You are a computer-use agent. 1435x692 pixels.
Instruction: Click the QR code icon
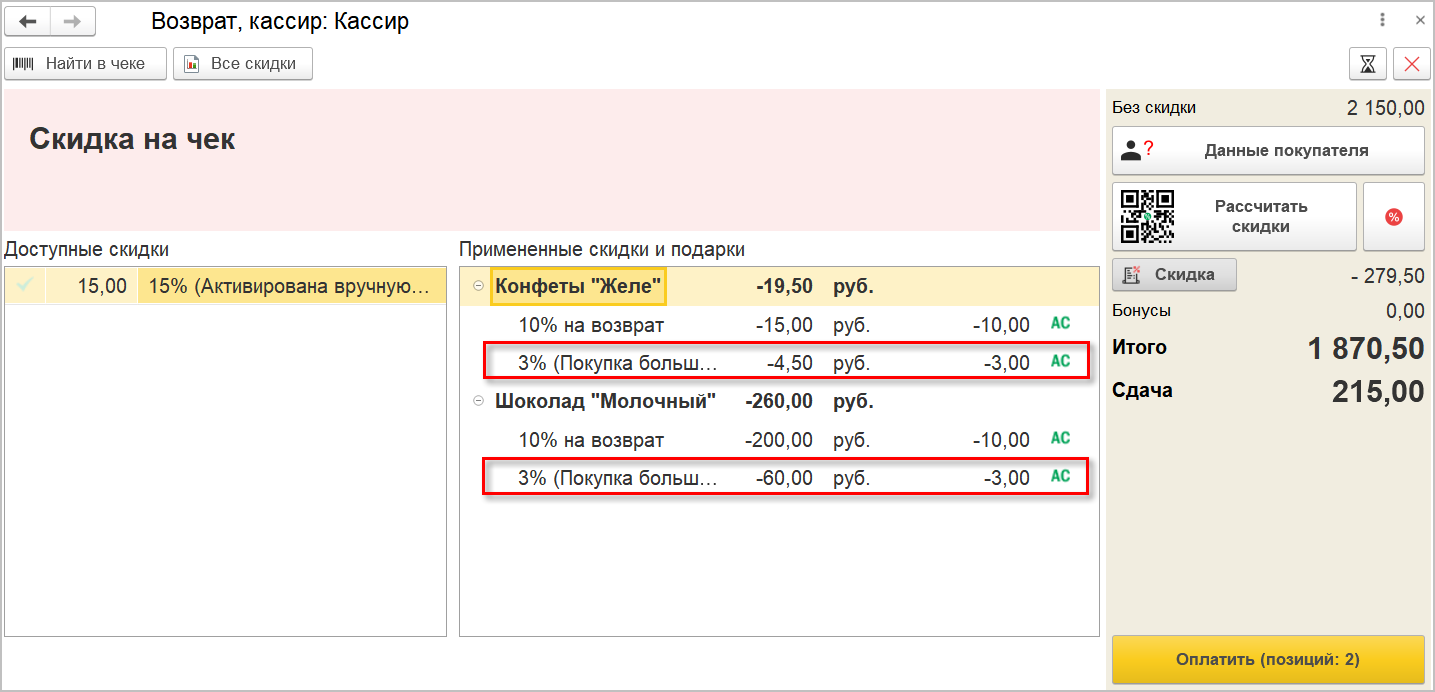(x=1146, y=216)
